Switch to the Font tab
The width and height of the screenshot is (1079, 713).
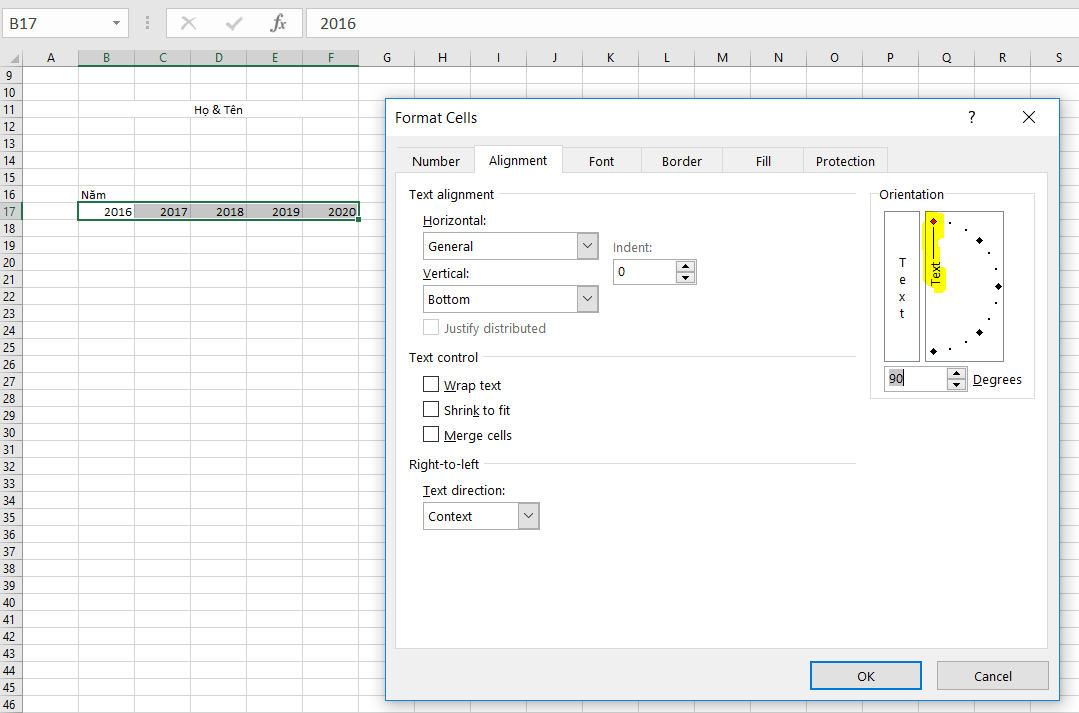[601, 161]
